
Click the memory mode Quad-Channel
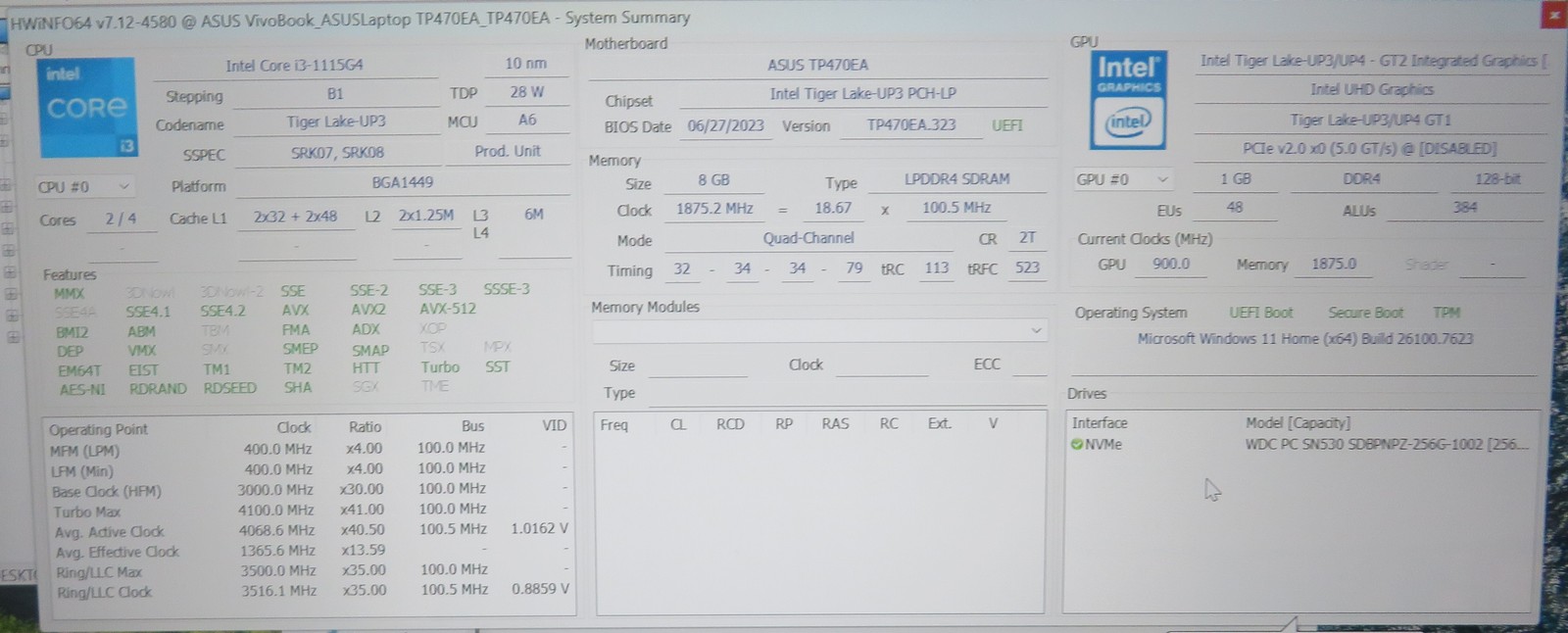(x=808, y=239)
